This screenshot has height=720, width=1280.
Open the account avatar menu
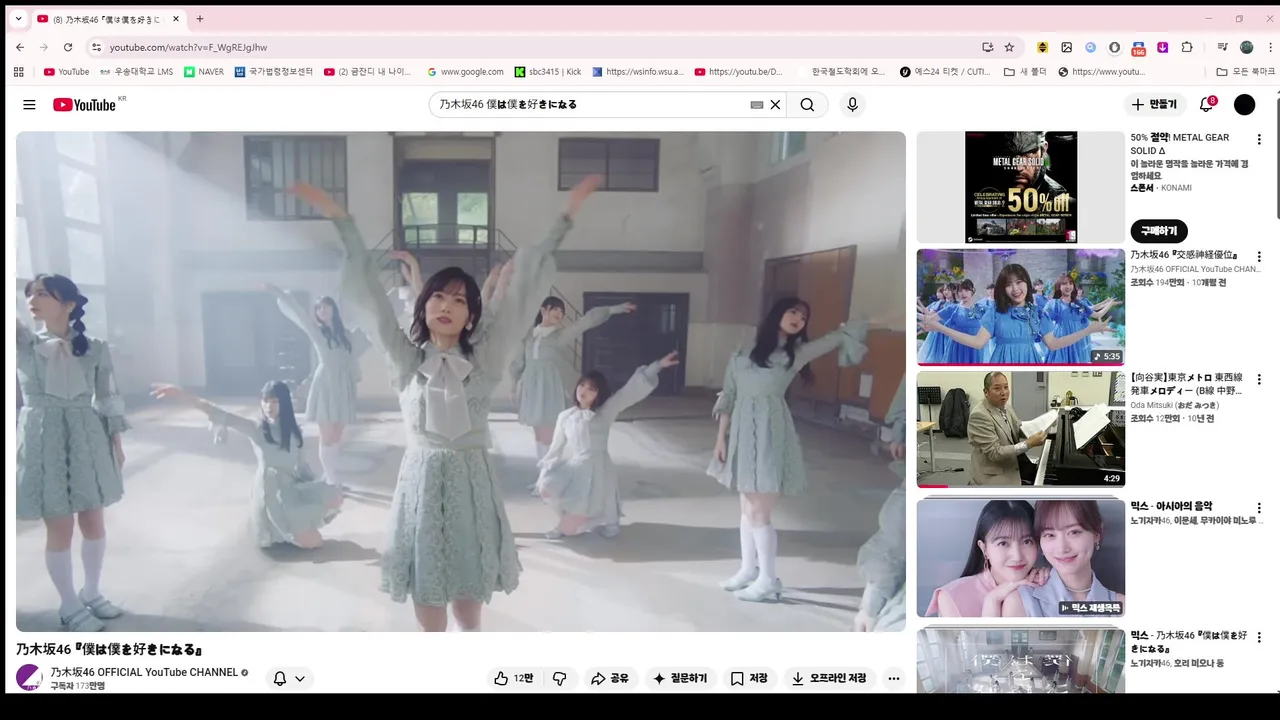[1244, 105]
